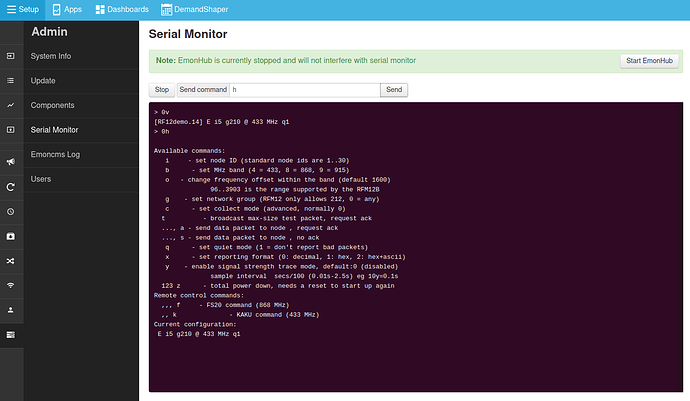Click the line graph icon in sidebar
Image resolution: width=690 pixels, height=401 pixels.
[11, 105]
